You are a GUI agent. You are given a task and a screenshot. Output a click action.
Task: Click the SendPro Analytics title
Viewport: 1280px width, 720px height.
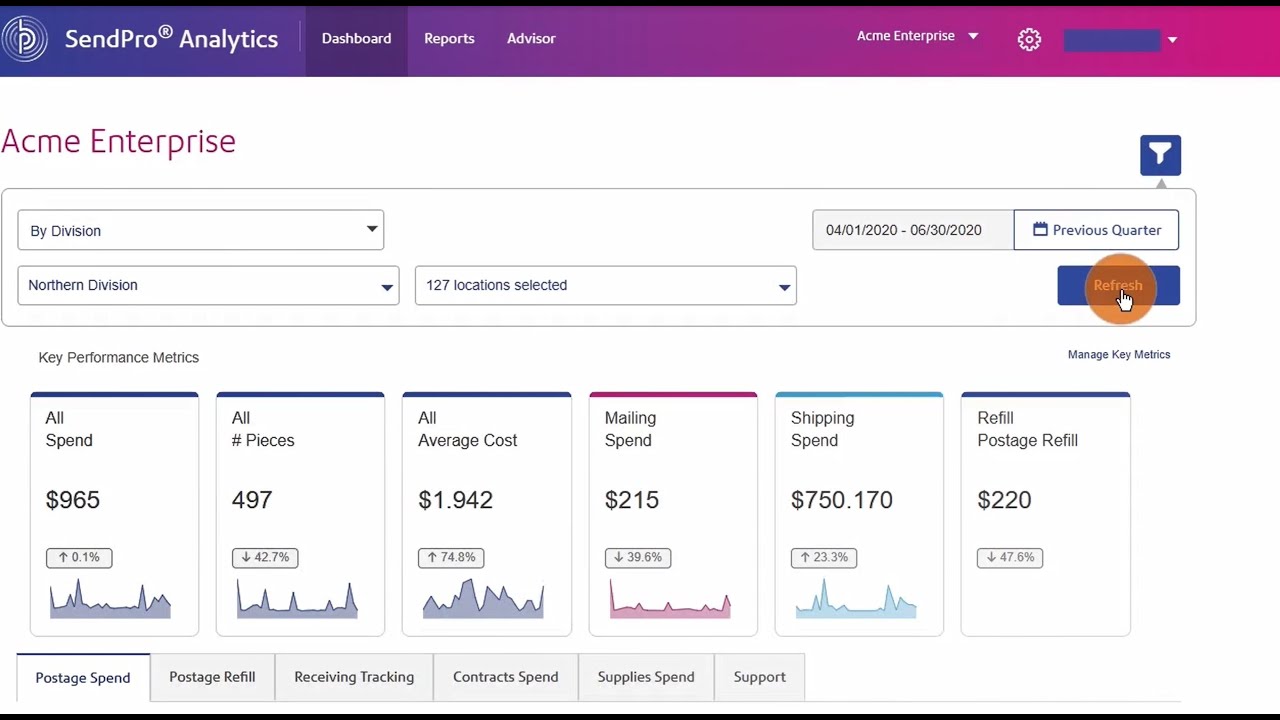tap(171, 38)
